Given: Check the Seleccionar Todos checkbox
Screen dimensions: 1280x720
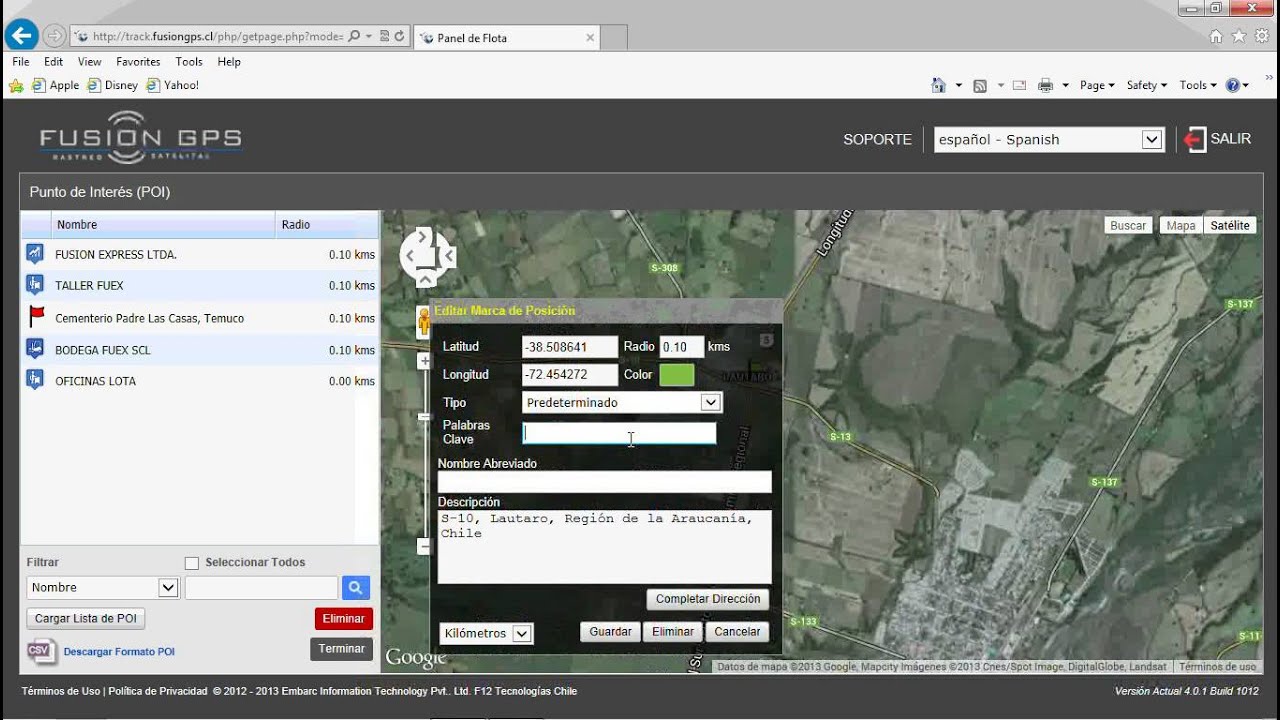Looking at the screenshot, I should [x=192, y=563].
